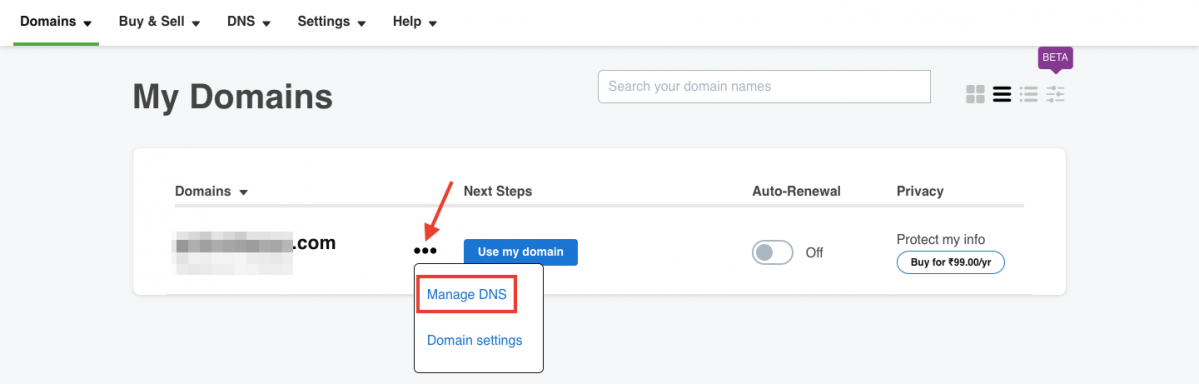Viewport: 1199px width, 384px height.
Task: Choose Domain settings from the popup
Action: tap(474, 340)
